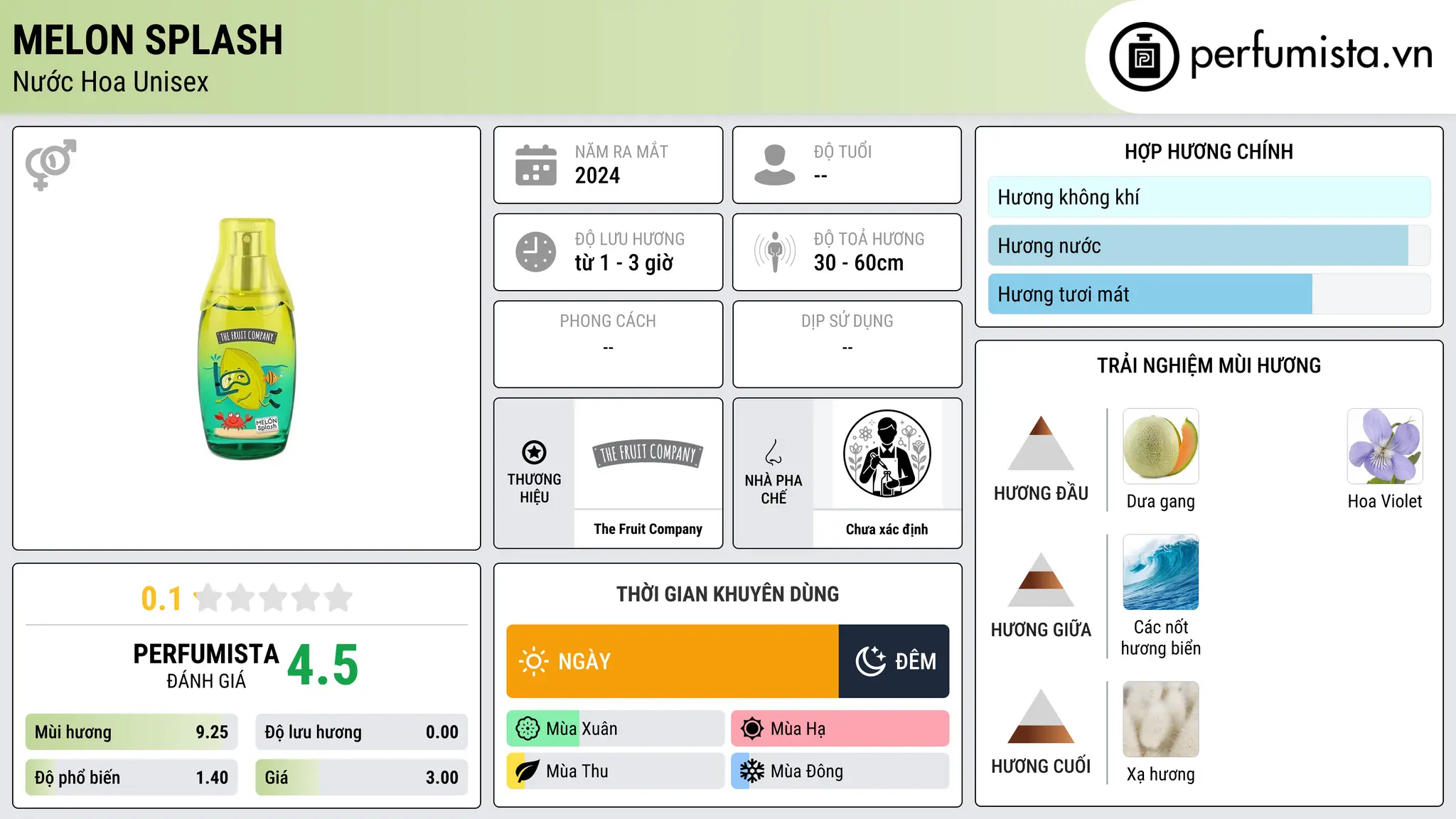Click the perfumista.vn bottle logo icon
Viewport: 1456px width, 819px height.
1144,57
